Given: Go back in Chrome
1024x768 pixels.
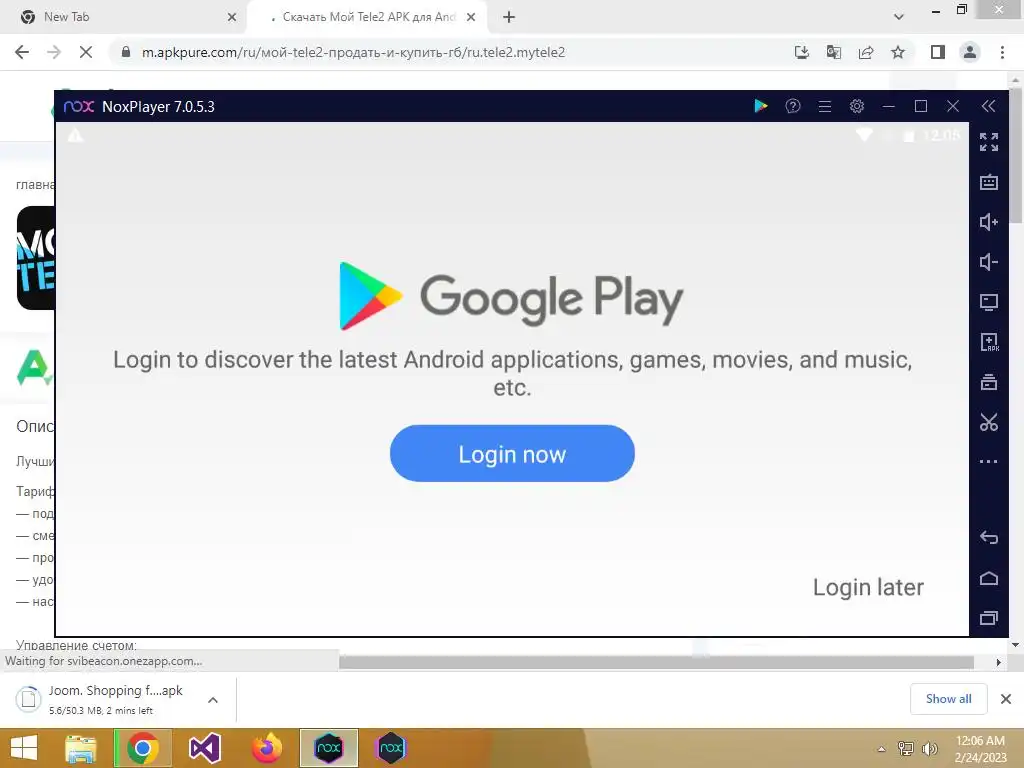Looking at the screenshot, I should click(22, 52).
